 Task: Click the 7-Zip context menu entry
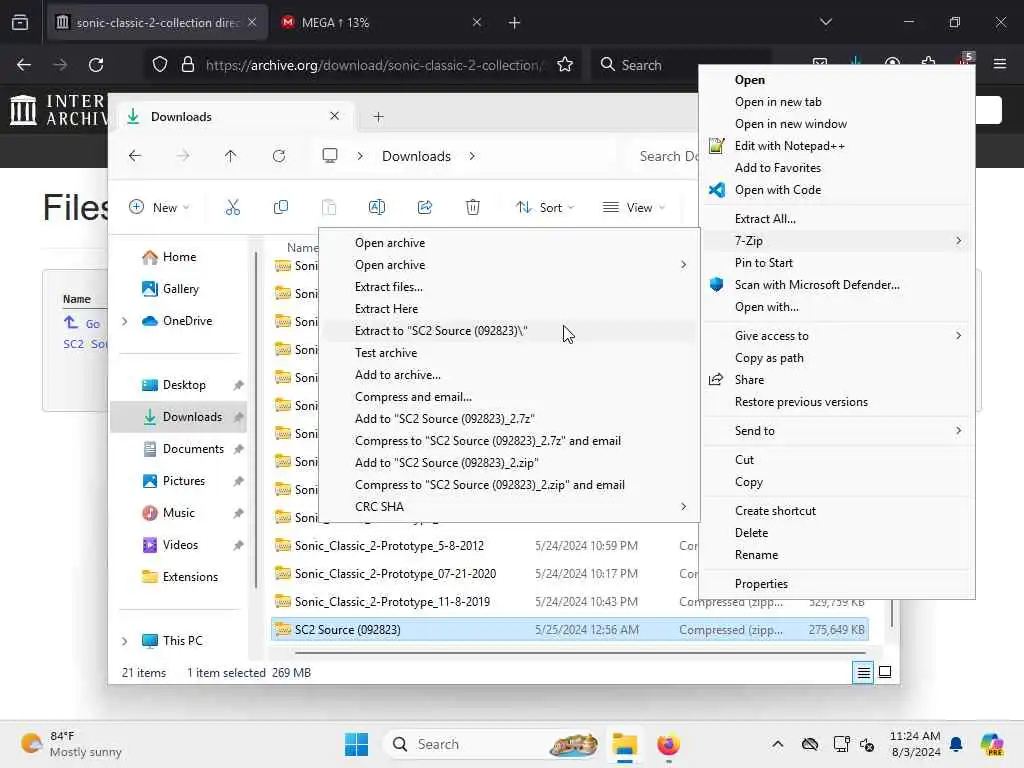837,240
